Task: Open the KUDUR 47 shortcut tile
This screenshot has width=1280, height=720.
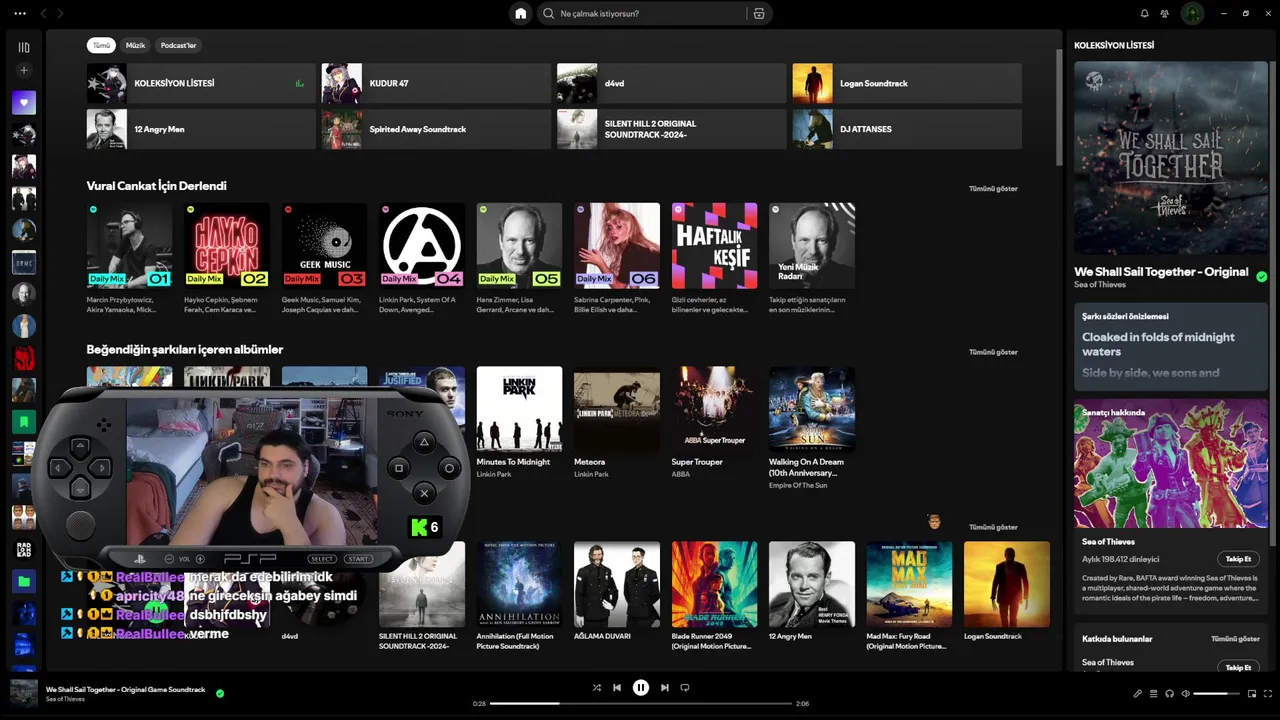Action: (436, 83)
